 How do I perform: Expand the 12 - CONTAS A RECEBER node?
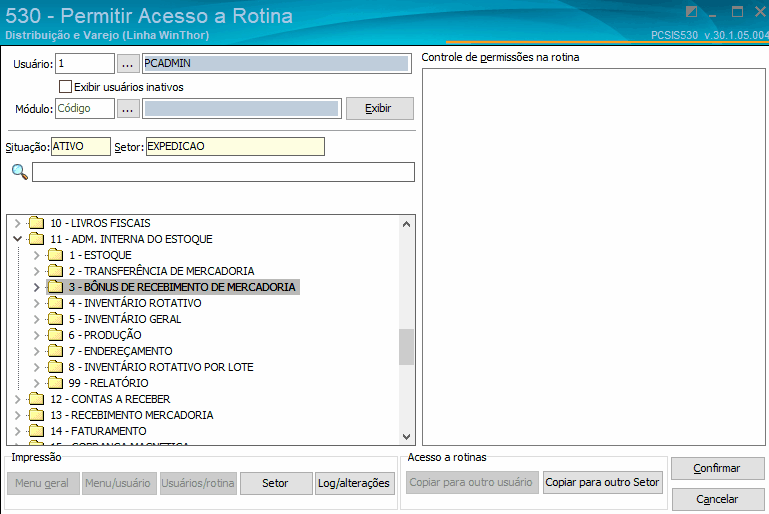(x=18, y=399)
